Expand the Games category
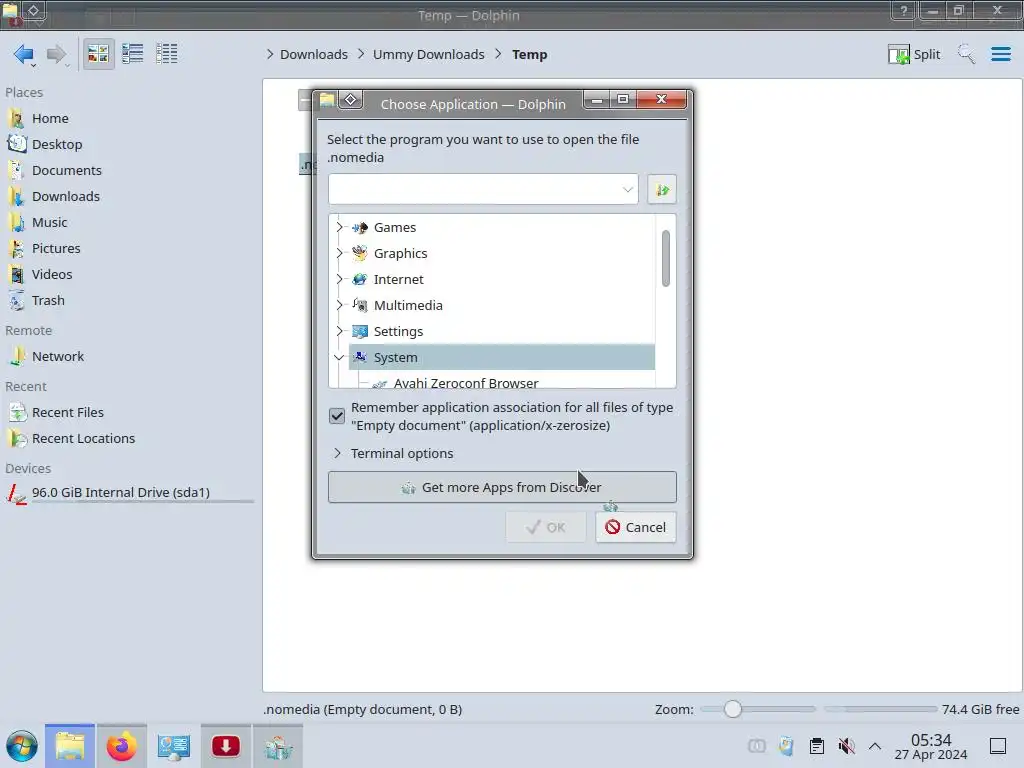 click(339, 227)
